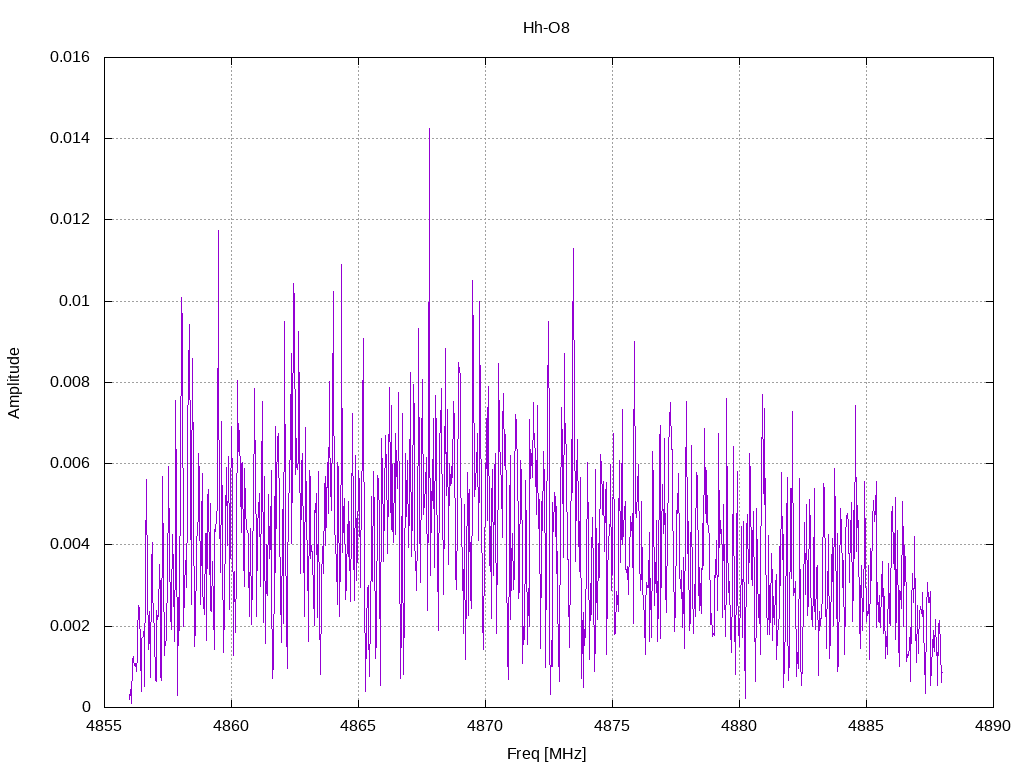Click the spectrum peak just below 4860 MHz

click(218, 232)
